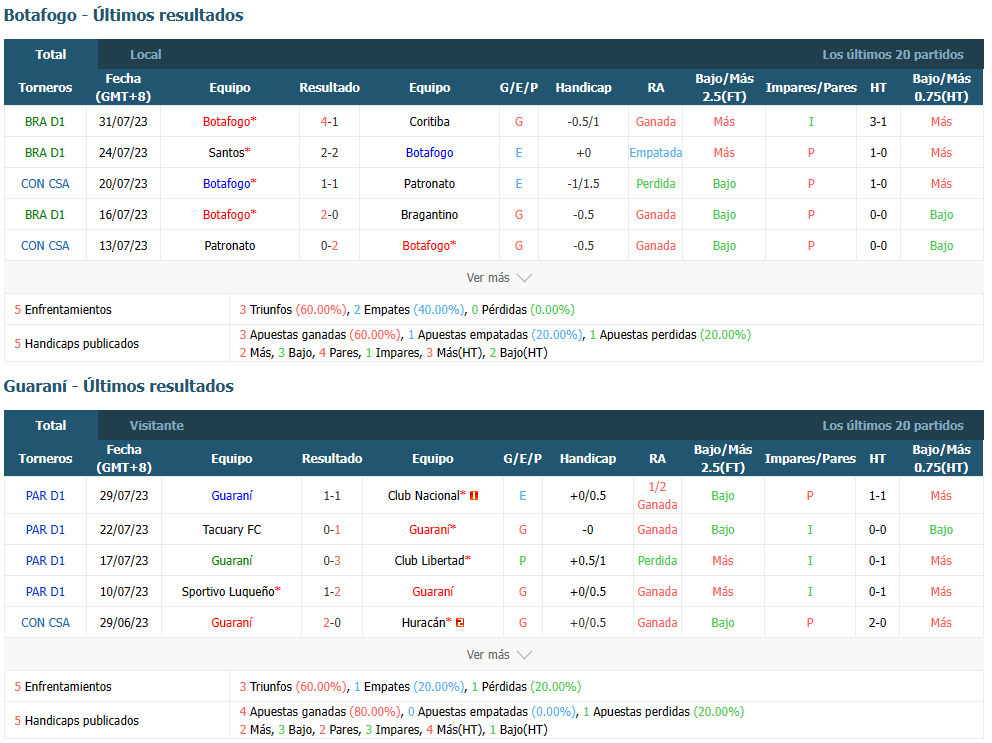This screenshot has height=743, width=992.
Task: Click CON CSA tournament in 20/07/23 row
Action: point(45,184)
